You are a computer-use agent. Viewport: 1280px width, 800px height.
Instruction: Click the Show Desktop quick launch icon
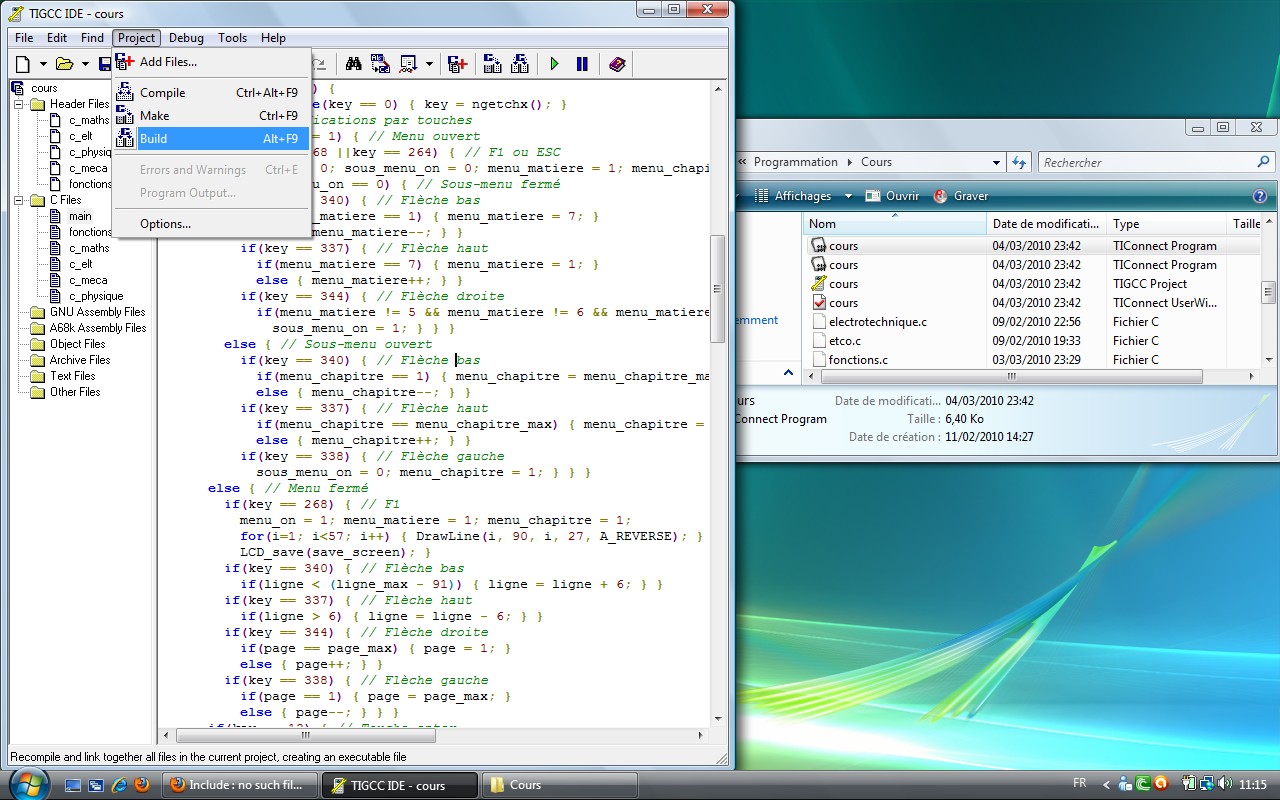coord(73,785)
